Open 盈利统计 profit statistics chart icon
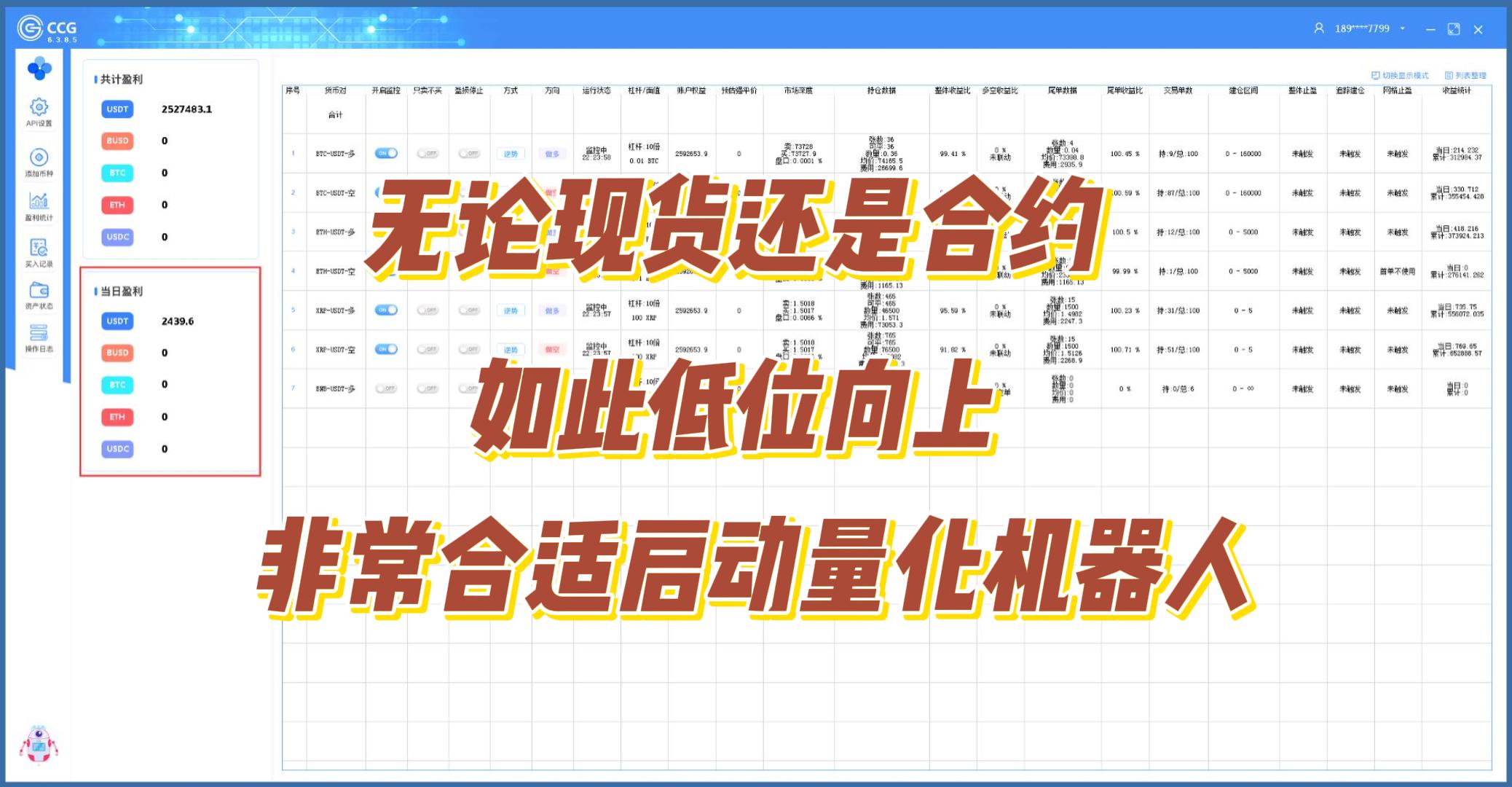Screen dimensions: 1512x787 pyautogui.click(x=39, y=201)
